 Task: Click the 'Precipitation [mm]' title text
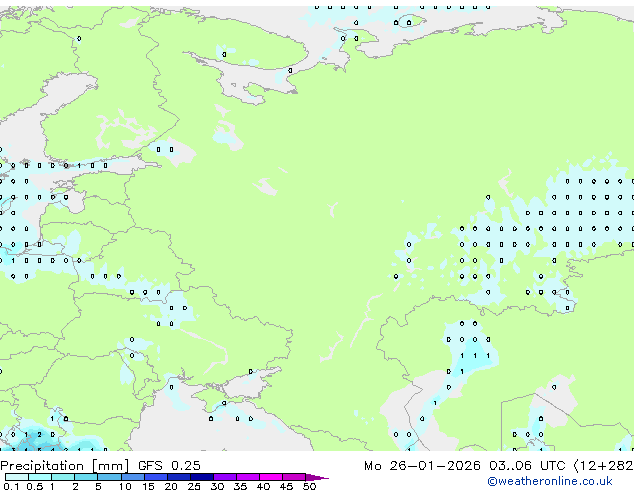[64, 466]
